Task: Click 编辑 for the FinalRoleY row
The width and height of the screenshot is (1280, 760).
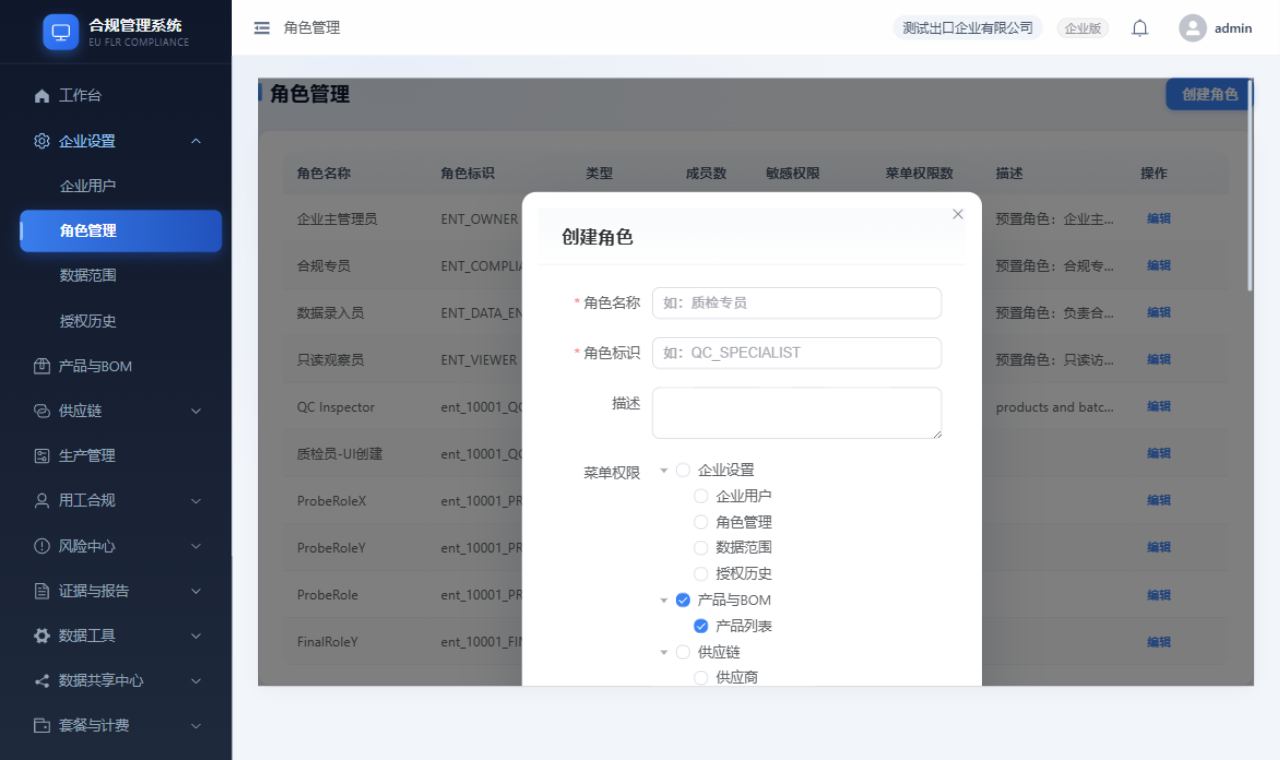Action: pyautogui.click(x=1159, y=642)
